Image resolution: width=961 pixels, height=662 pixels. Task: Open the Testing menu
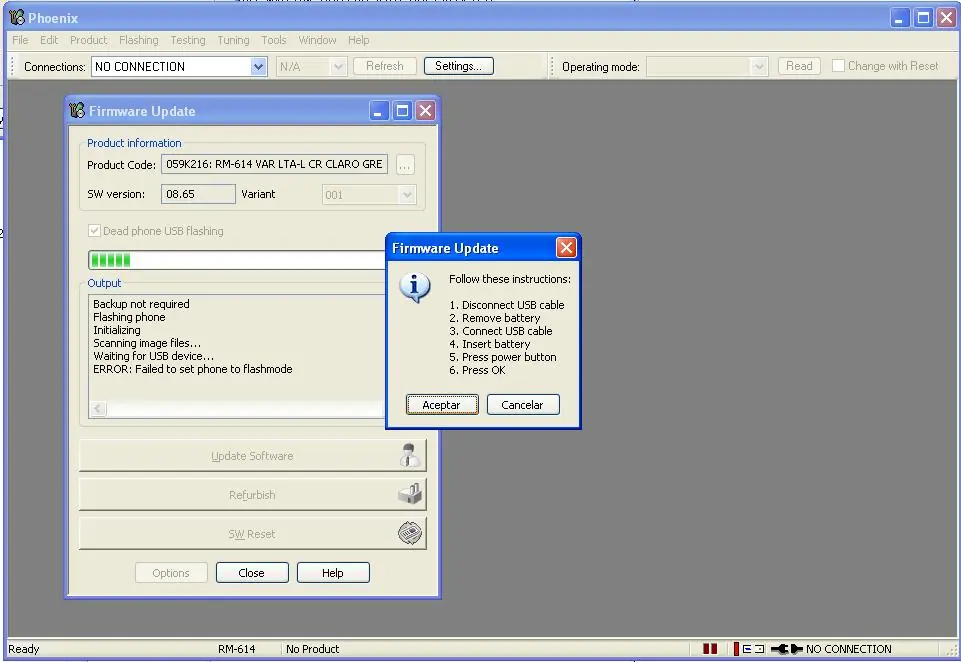(188, 40)
